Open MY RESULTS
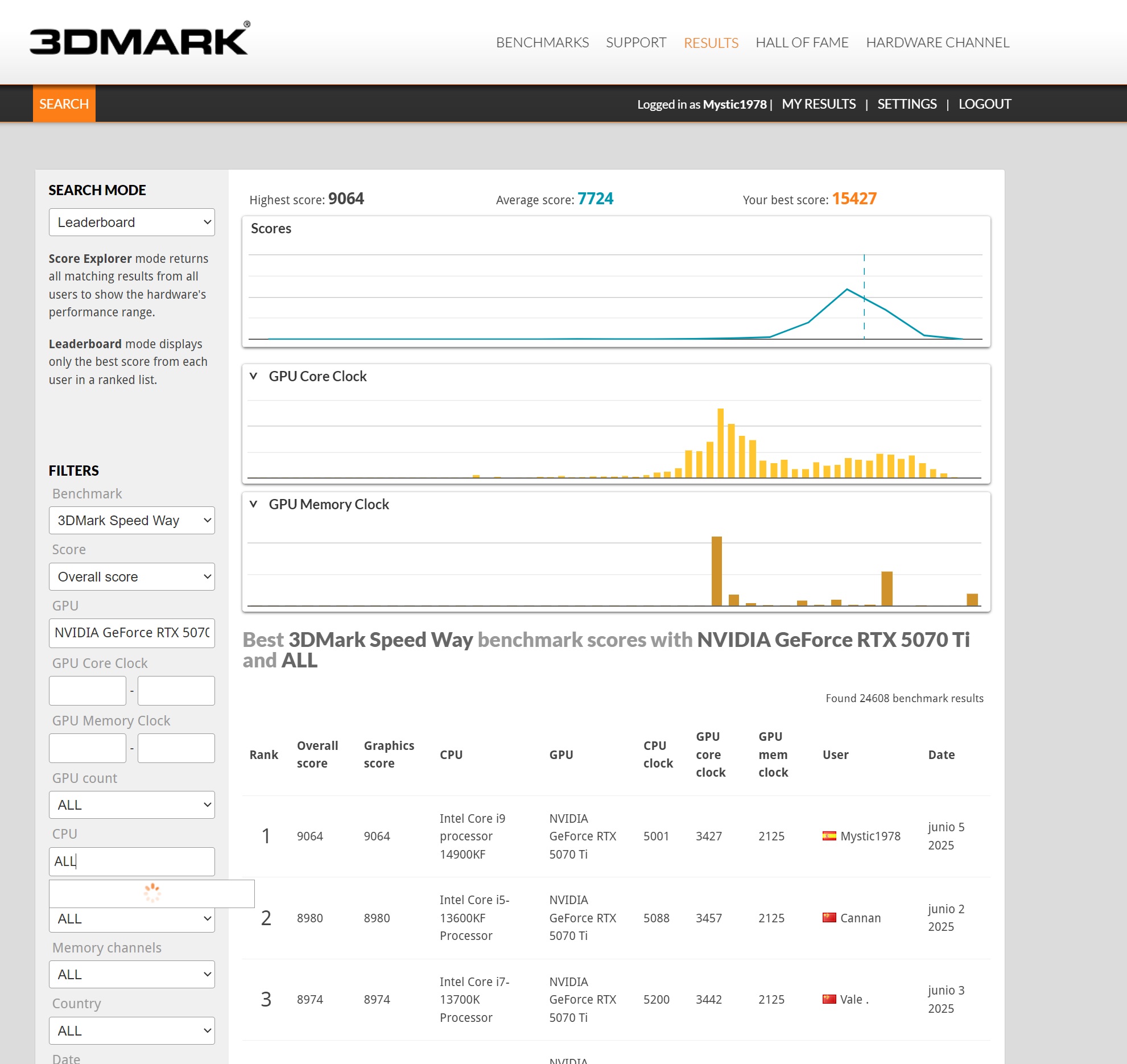The image size is (1127, 1064). tap(819, 104)
